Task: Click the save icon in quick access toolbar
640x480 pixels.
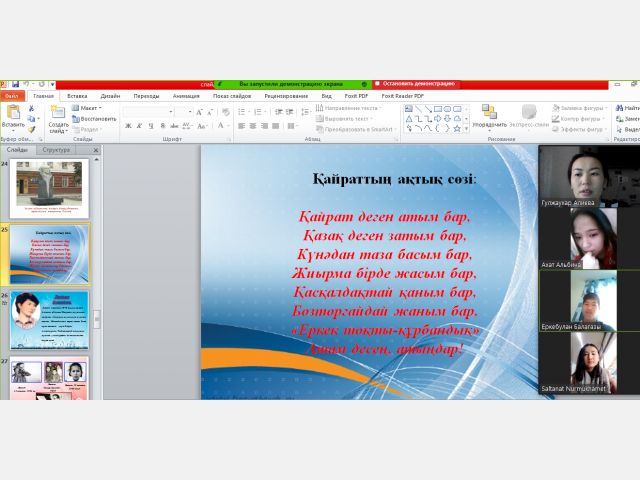Action: (x=16, y=84)
